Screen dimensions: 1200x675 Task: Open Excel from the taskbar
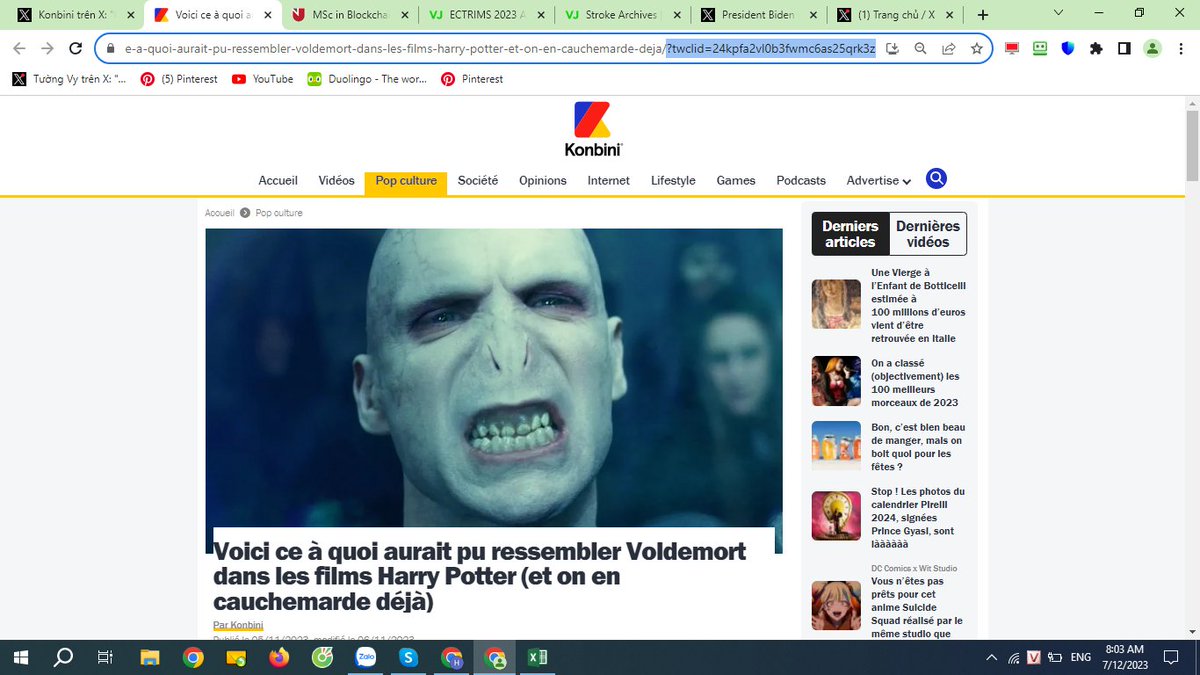click(537, 657)
